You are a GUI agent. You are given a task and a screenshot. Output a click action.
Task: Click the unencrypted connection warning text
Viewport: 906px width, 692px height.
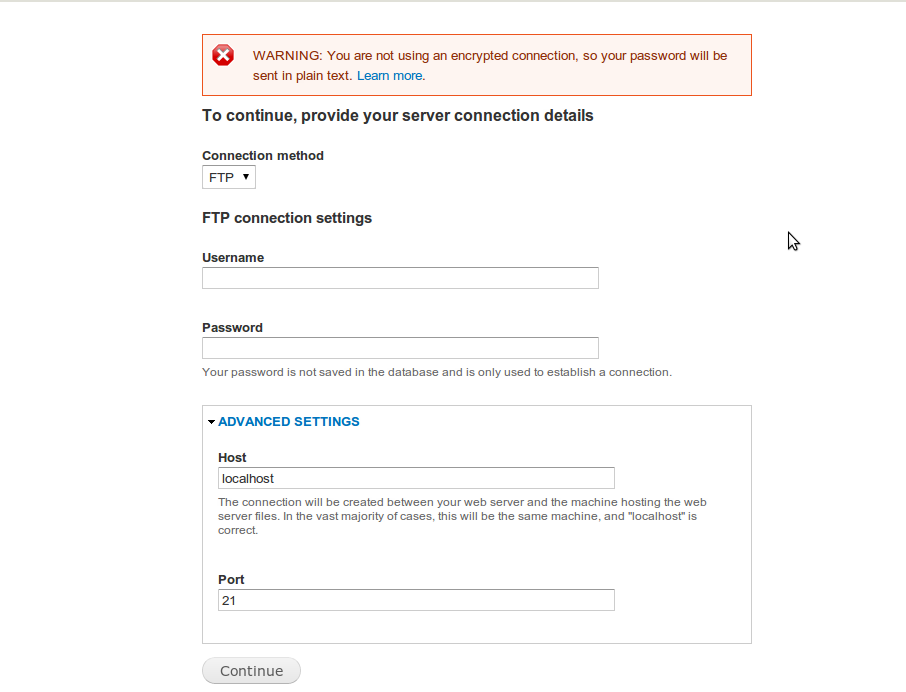pos(490,56)
